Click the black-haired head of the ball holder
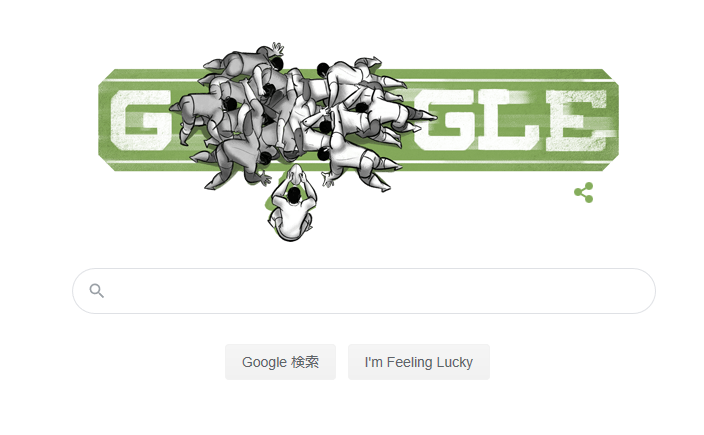 tap(294, 195)
